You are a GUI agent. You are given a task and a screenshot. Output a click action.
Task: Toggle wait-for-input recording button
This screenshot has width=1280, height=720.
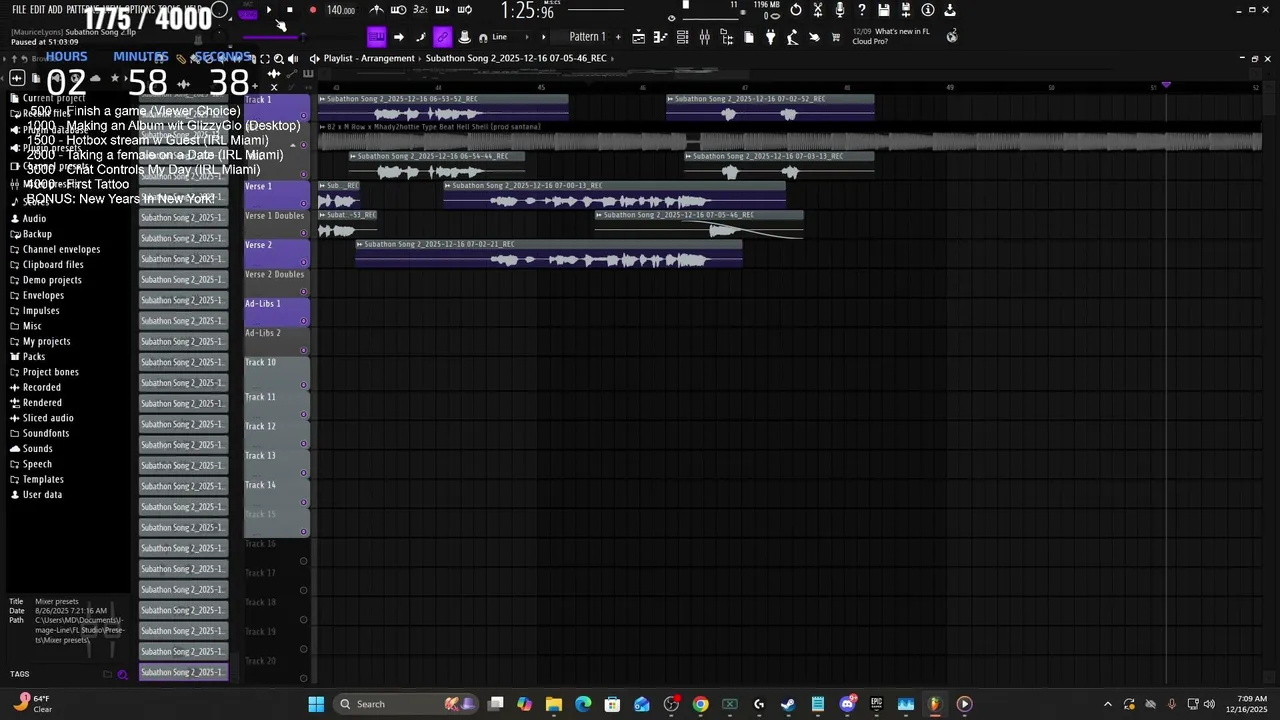pos(399,10)
